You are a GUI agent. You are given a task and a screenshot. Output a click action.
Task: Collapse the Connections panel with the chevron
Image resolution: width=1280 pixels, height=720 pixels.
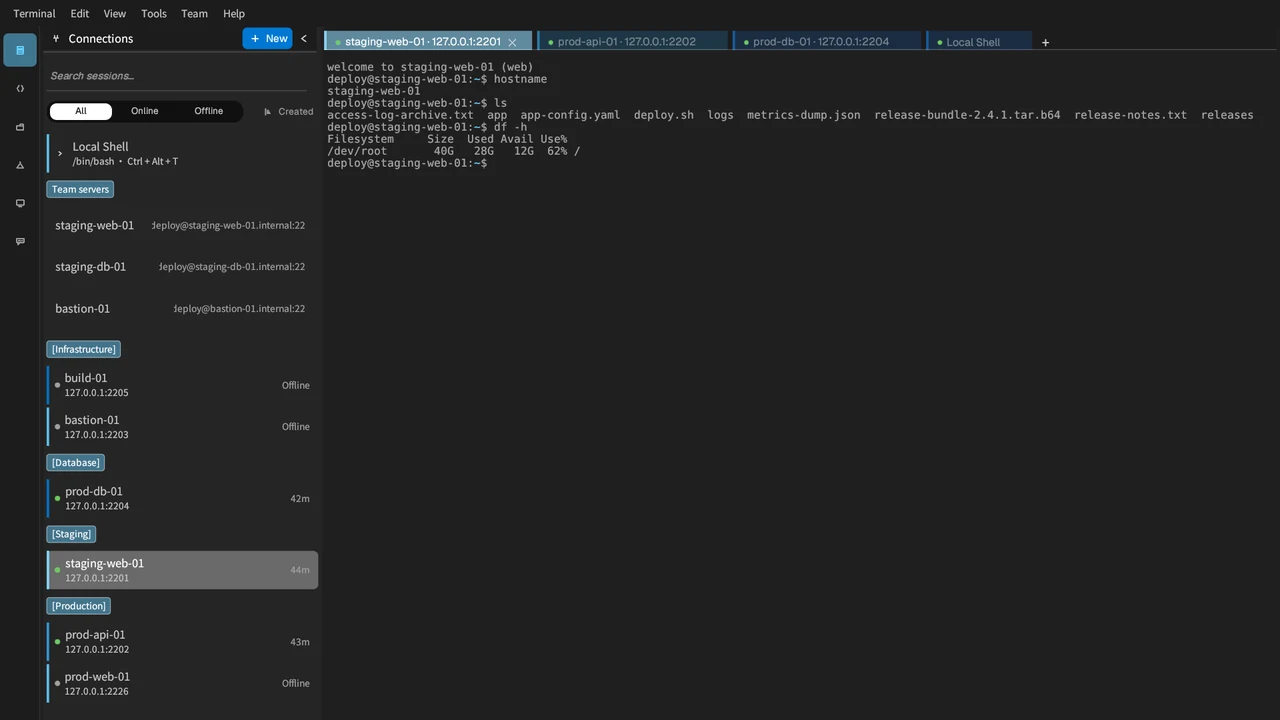[x=304, y=39]
